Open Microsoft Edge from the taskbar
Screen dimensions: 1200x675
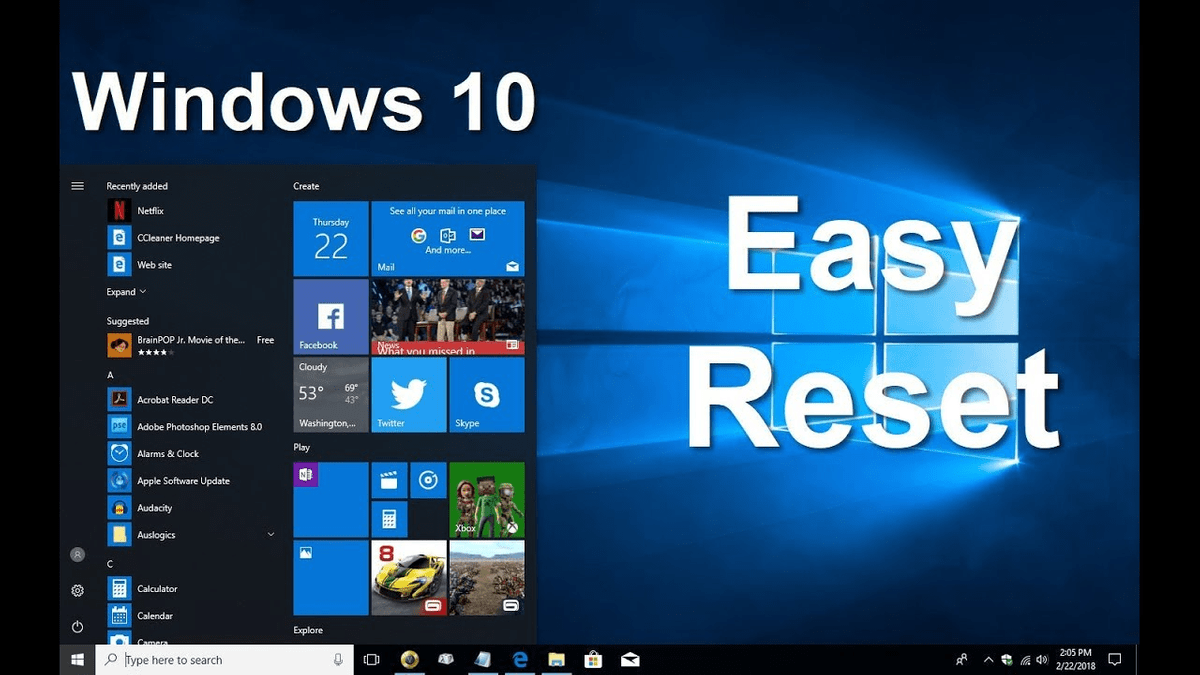[x=519, y=660]
